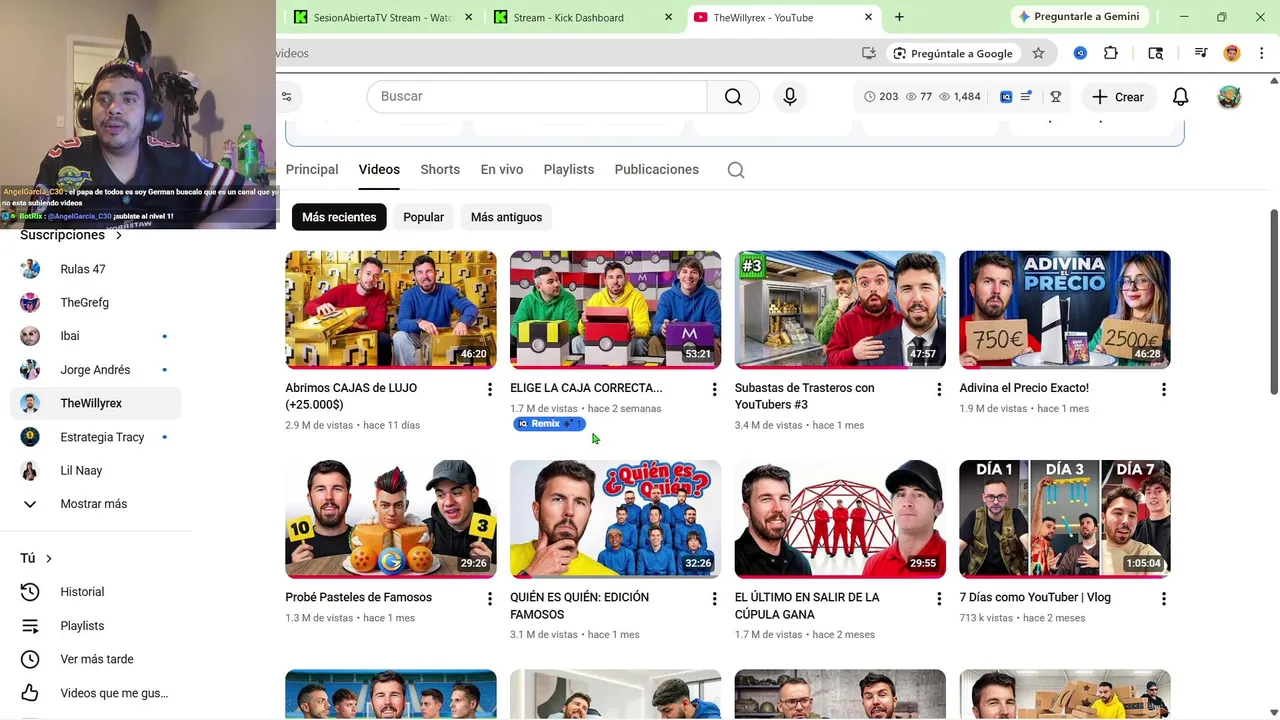Expand the Suscripciones section chevron

118,236
